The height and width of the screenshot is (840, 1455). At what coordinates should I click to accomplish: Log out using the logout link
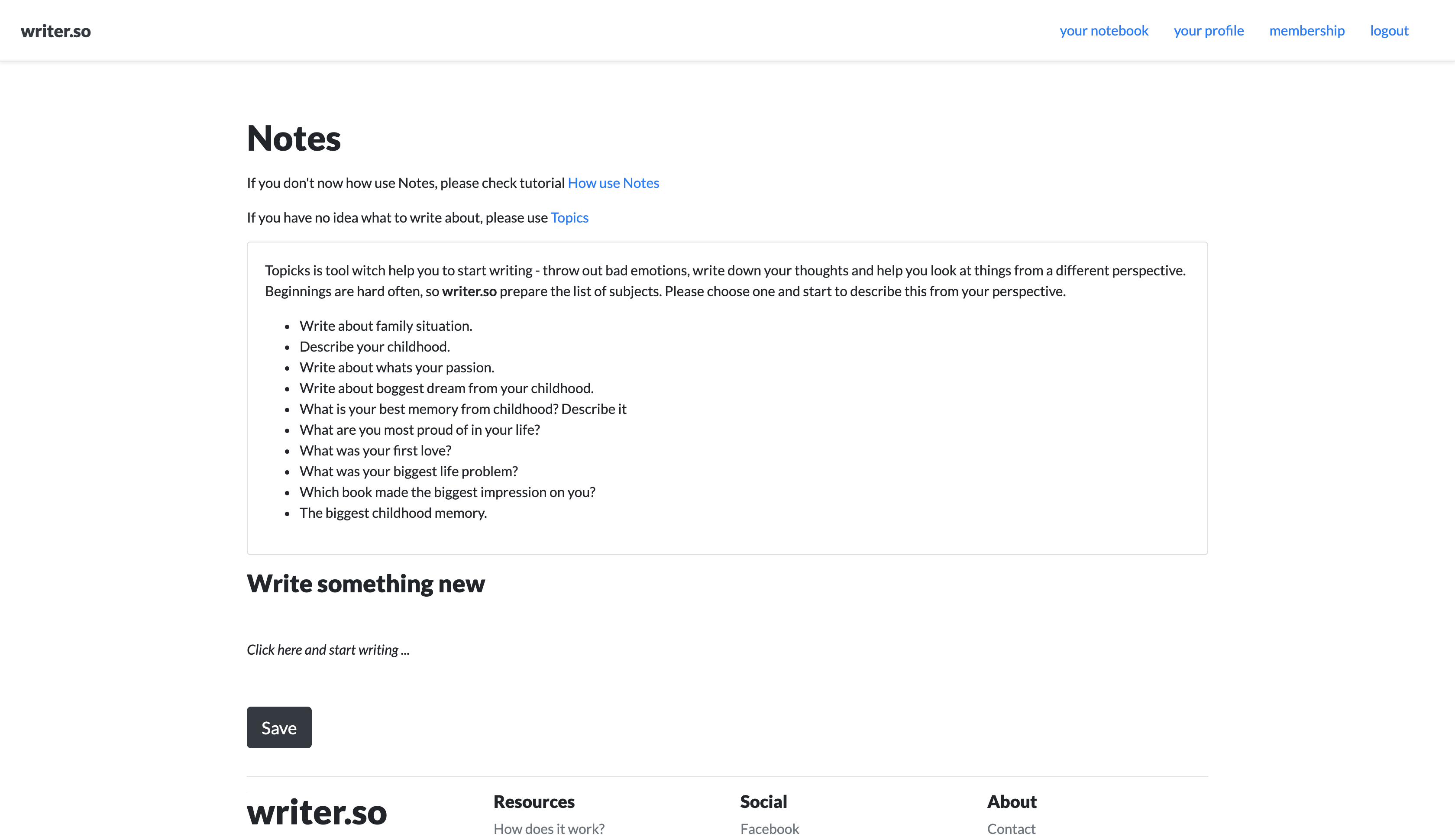(1389, 31)
